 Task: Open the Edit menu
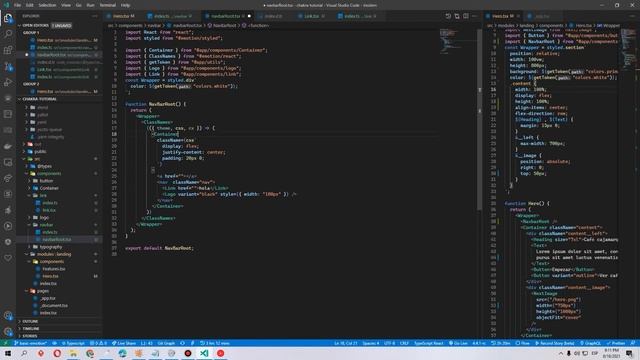pos(29,5)
